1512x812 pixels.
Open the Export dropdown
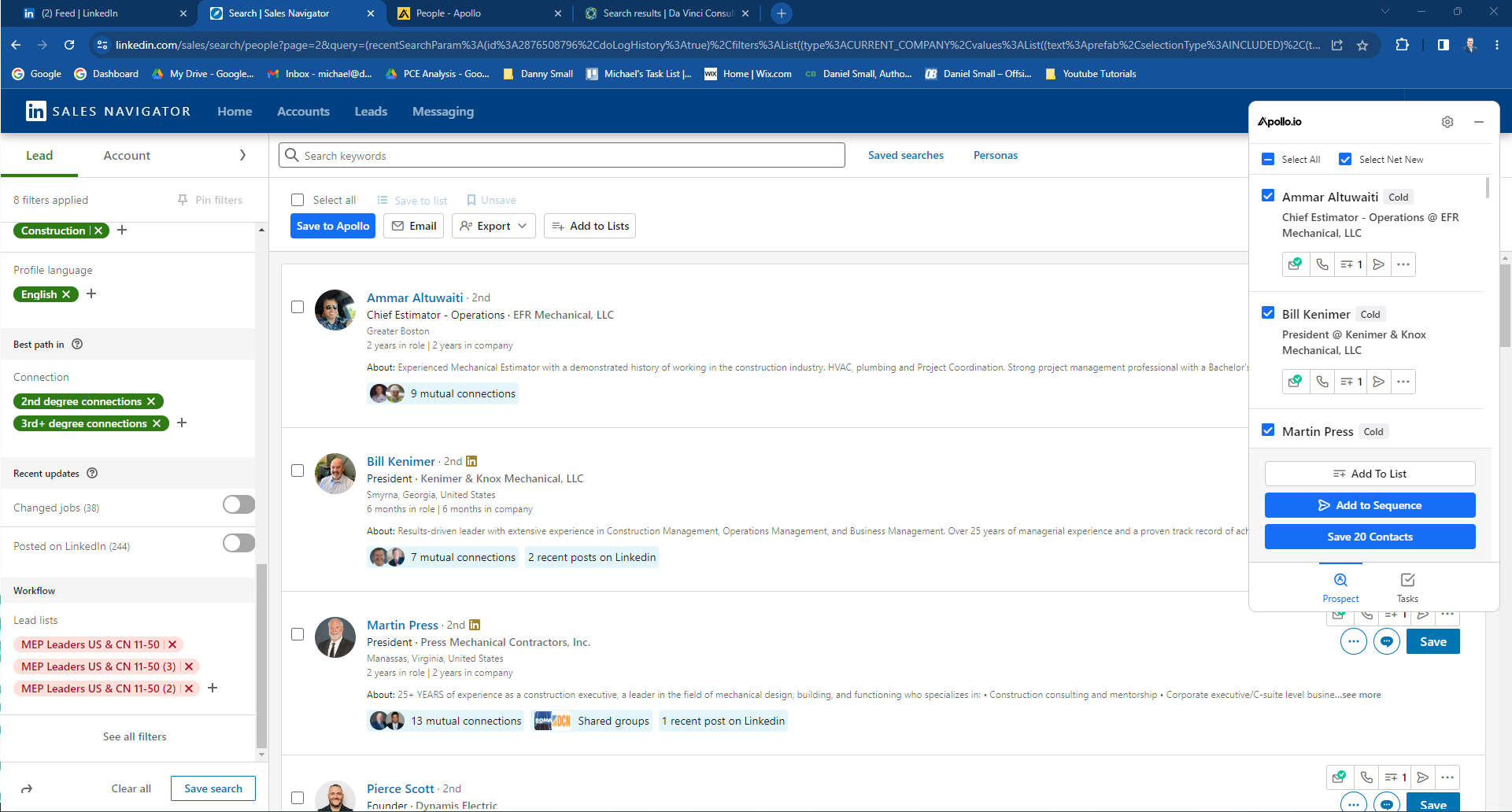(x=494, y=226)
